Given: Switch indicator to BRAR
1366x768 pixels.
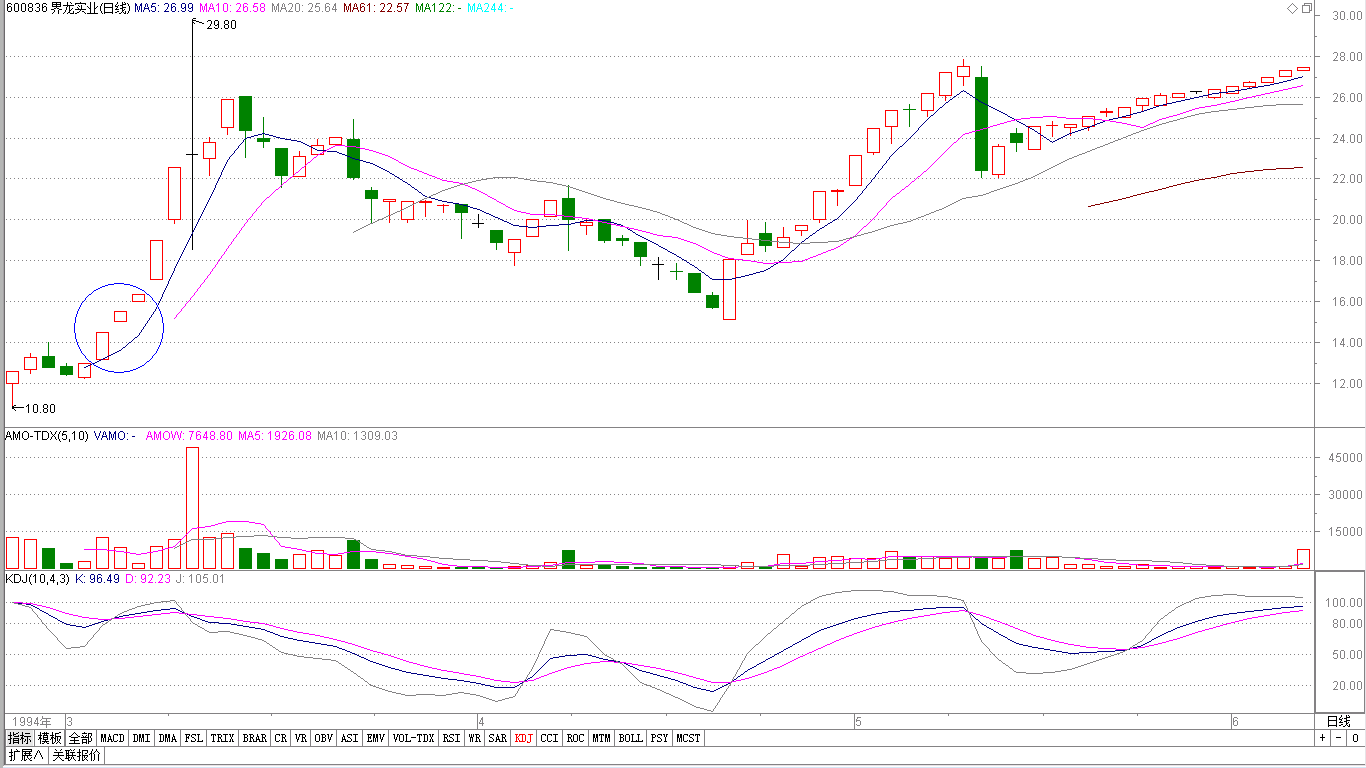Looking at the screenshot, I should click(x=254, y=738).
